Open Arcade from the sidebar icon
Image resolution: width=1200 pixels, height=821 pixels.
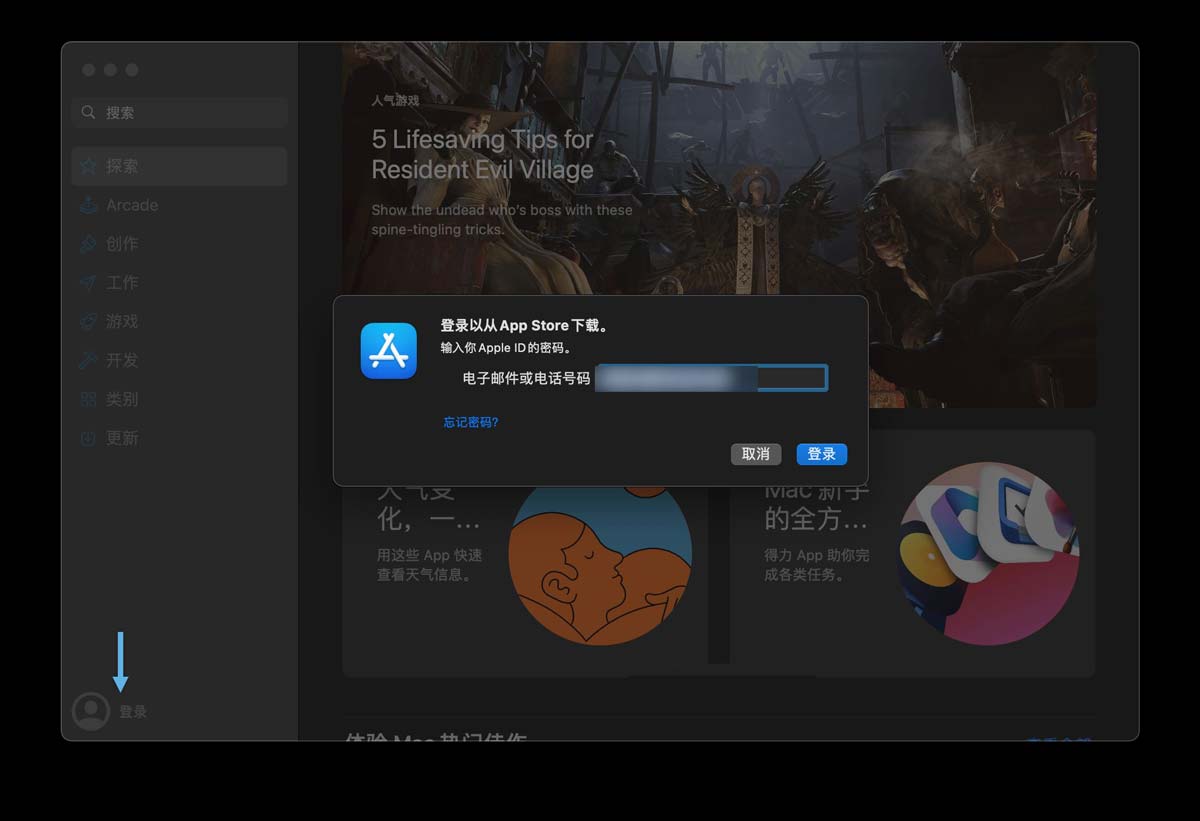(89, 205)
